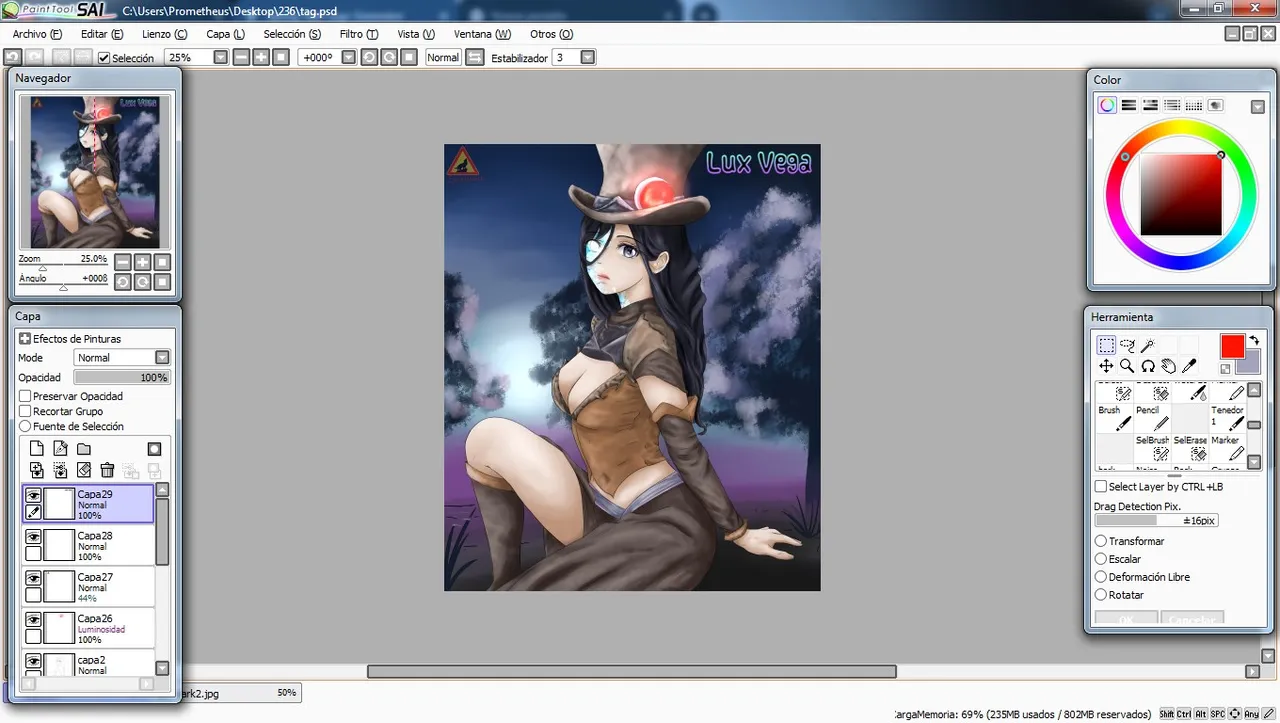Choose the Pencil preset in the tool tray

tap(1153, 418)
